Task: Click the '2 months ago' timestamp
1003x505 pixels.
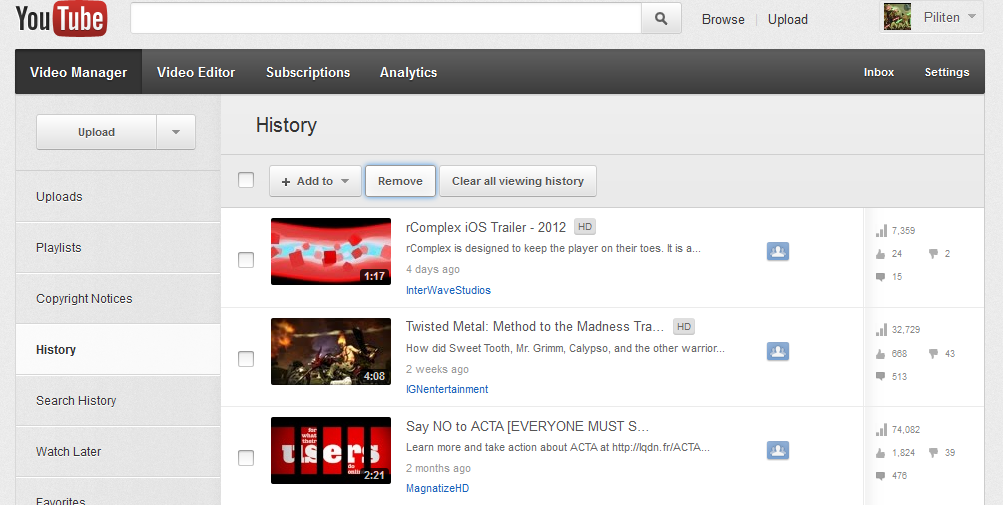Action: click(x=438, y=469)
